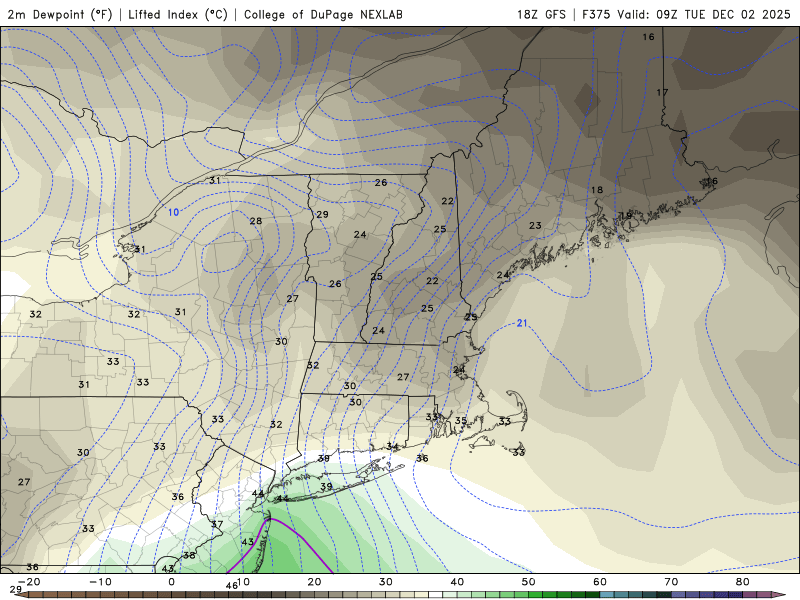Click the dewpoint value "35" near Cape Cod
Viewport: 800px width, 600px height.
pyautogui.click(x=461, y=420)
